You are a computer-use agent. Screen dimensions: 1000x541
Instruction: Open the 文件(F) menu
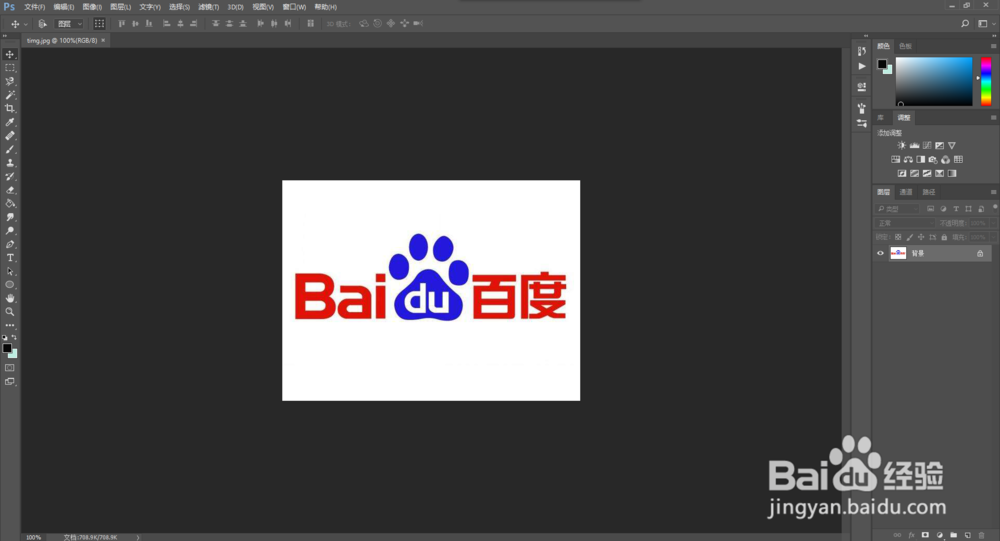click(34, 7)
